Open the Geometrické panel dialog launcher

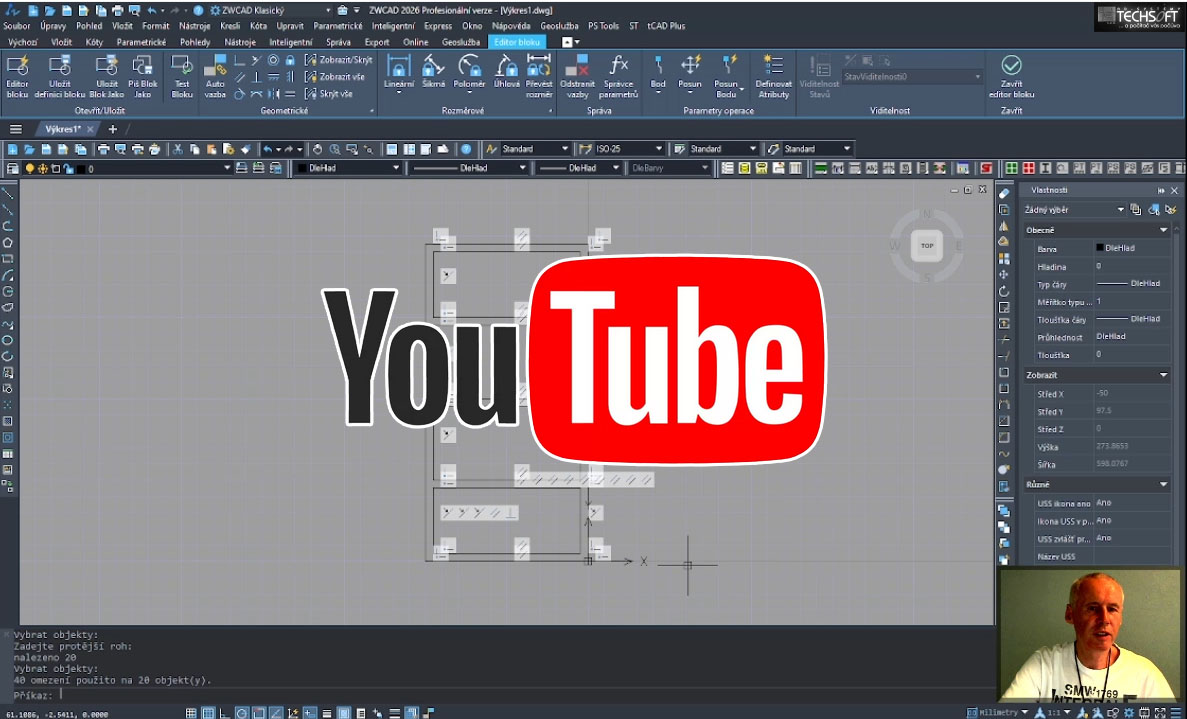pyautogui.click(x=372, y=111)
